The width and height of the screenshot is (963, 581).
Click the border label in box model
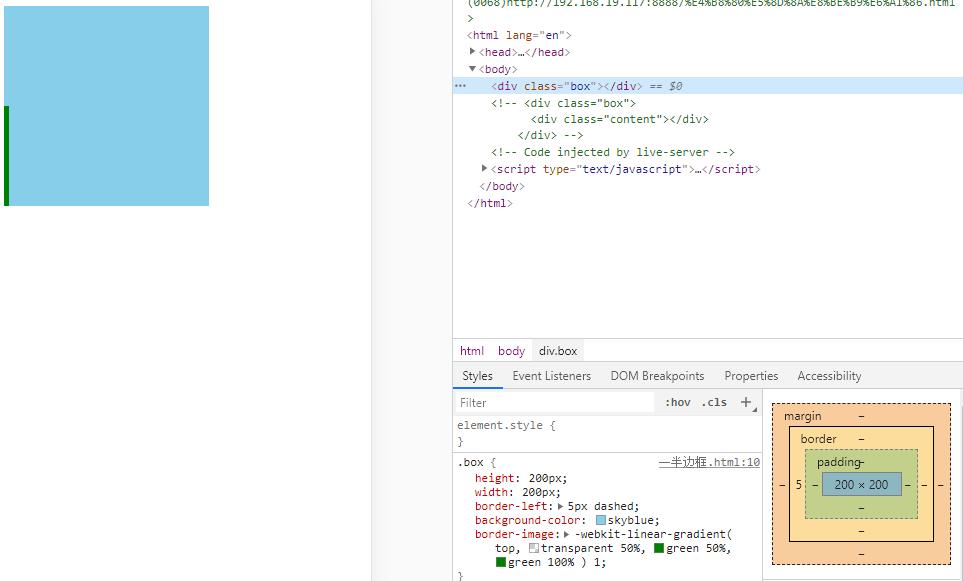pos(818,439)
